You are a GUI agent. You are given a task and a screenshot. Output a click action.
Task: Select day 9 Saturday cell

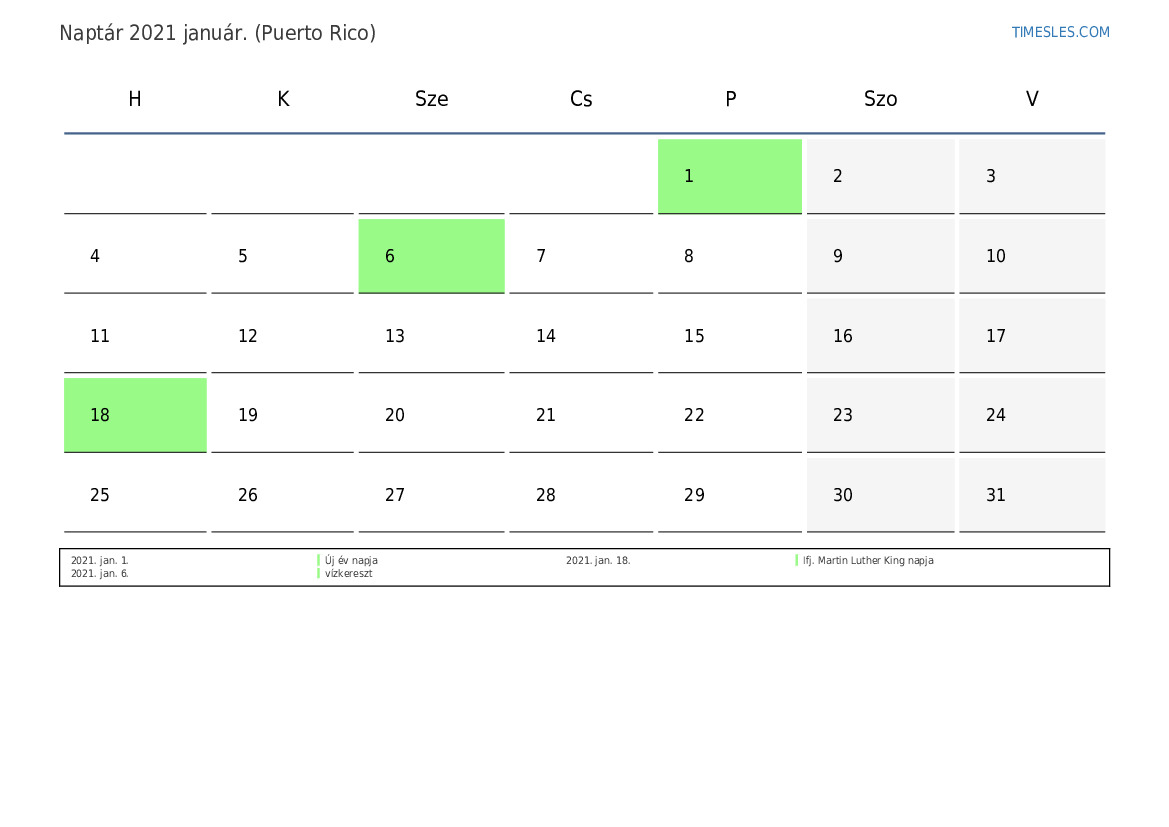point(880,256)
